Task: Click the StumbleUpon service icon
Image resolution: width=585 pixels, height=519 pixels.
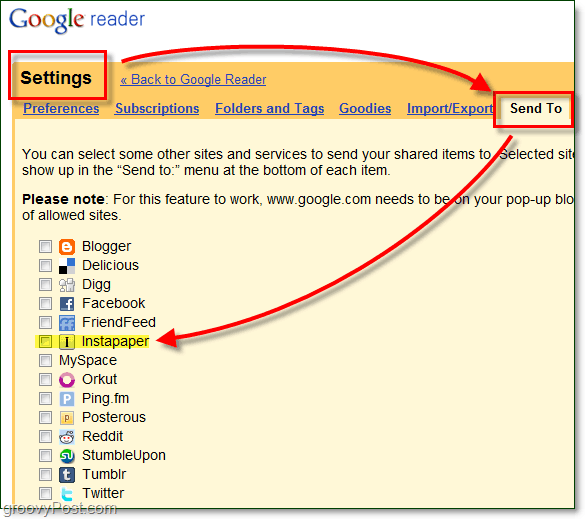Action: [67, 456]
